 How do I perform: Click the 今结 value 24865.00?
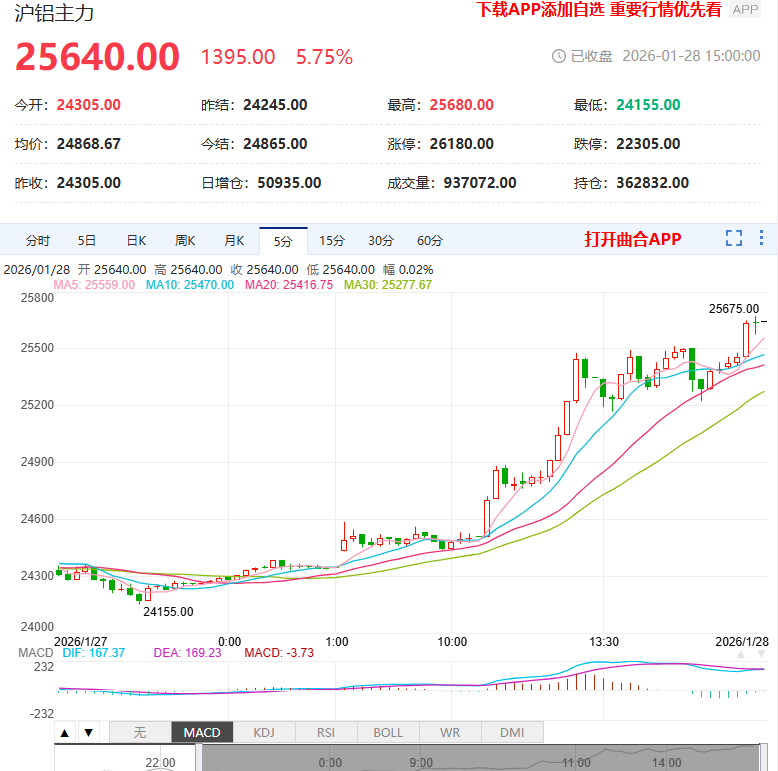(x=275, y=144)
